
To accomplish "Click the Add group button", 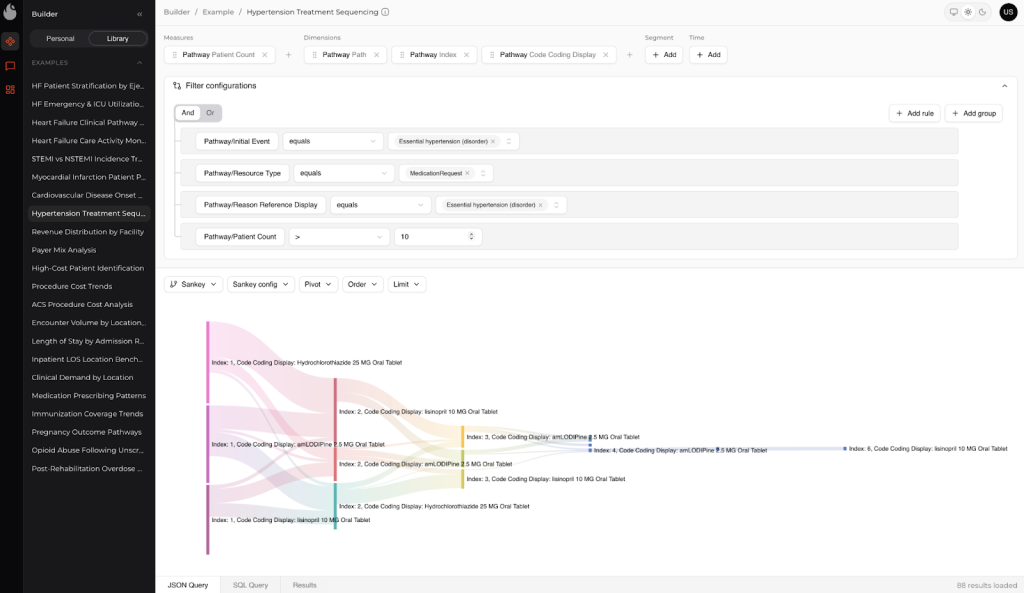I will pos(973,113).
